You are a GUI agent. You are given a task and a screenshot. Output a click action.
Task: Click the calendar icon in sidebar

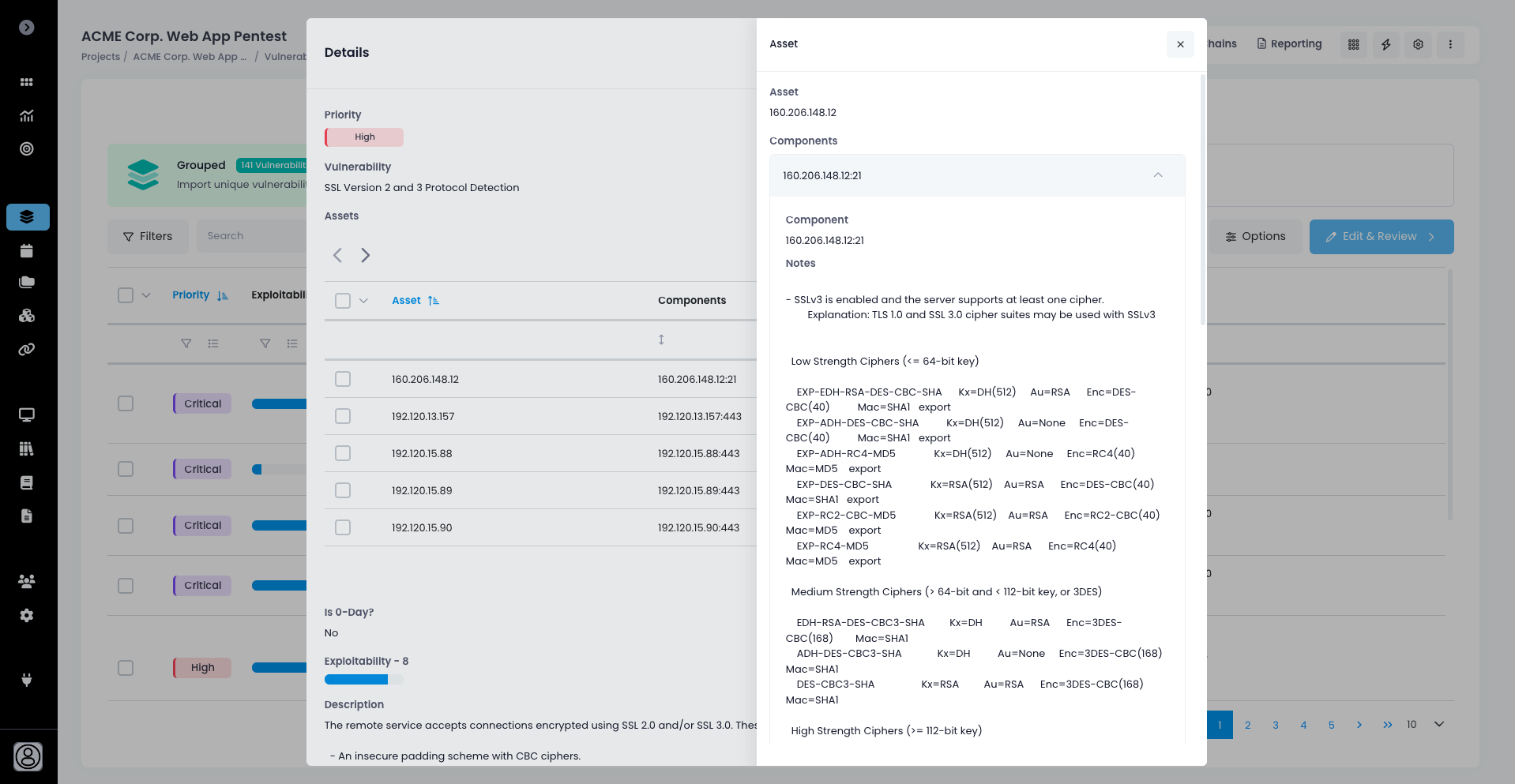27,251
